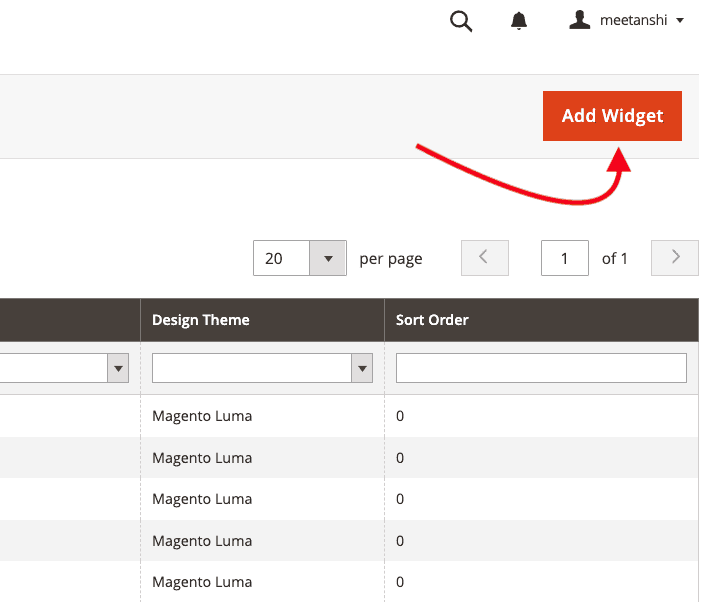Click the sort order '0' in the second row
This screenshot has width=707, height=602.
[x=400, y=458]
